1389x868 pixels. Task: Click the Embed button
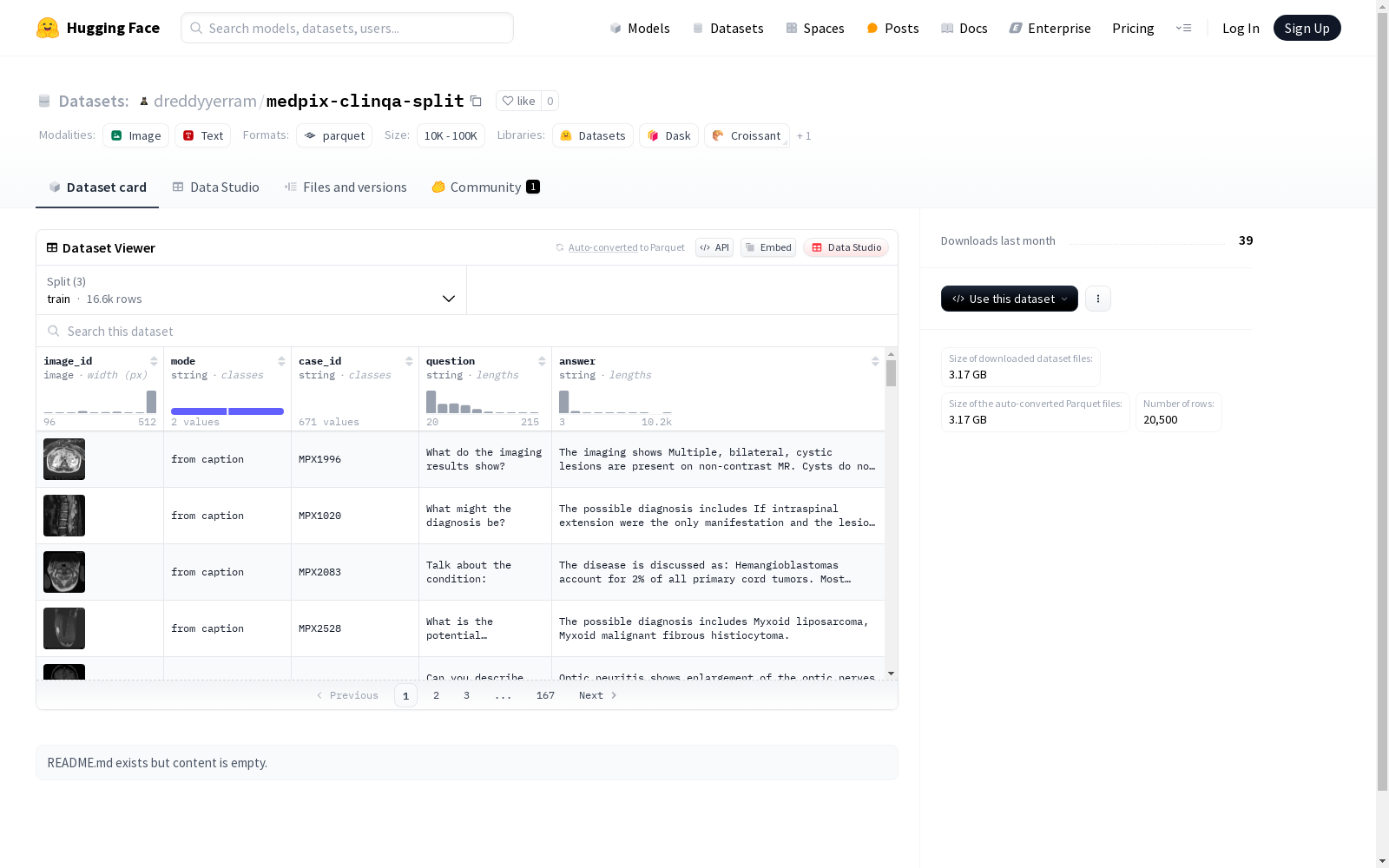[x=768, y=247]
